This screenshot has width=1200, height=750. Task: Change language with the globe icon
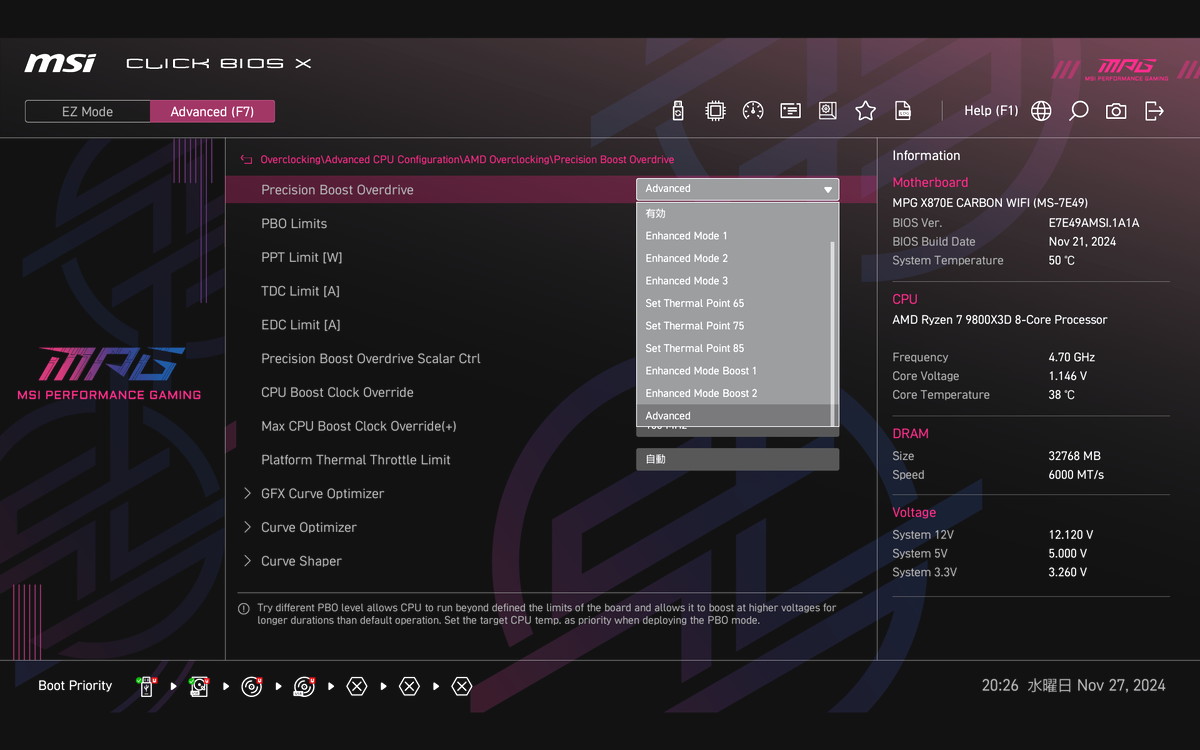click(x=1041, y=111)
